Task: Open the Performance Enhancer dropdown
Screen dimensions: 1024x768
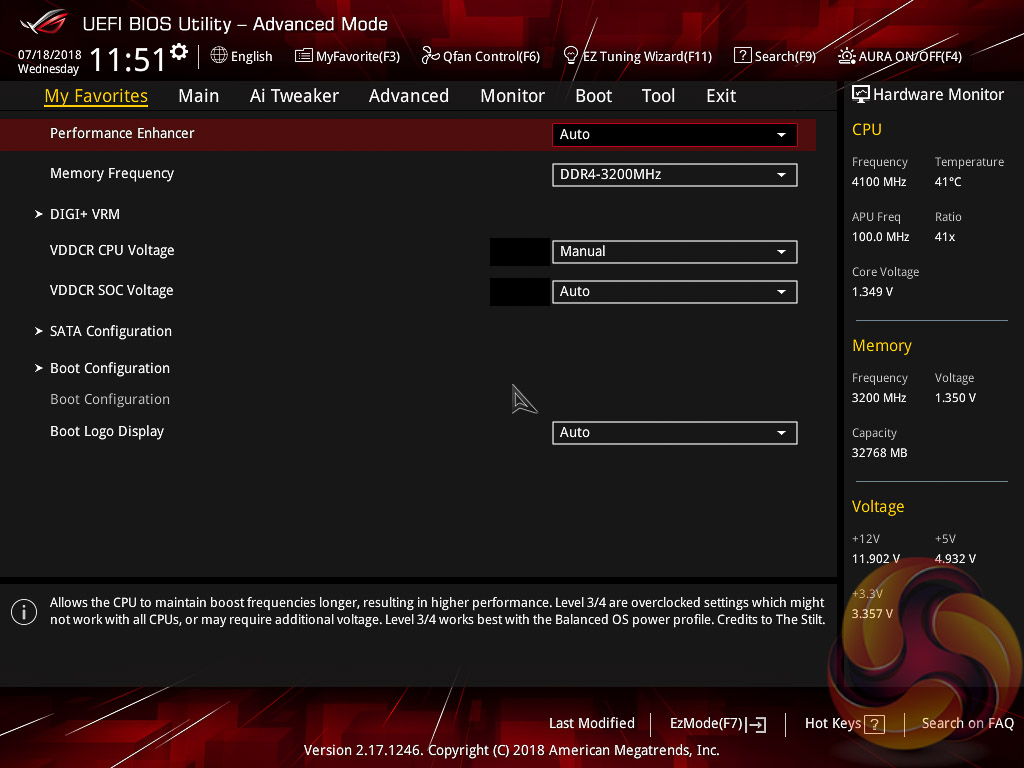Action: tap(674, 134)
